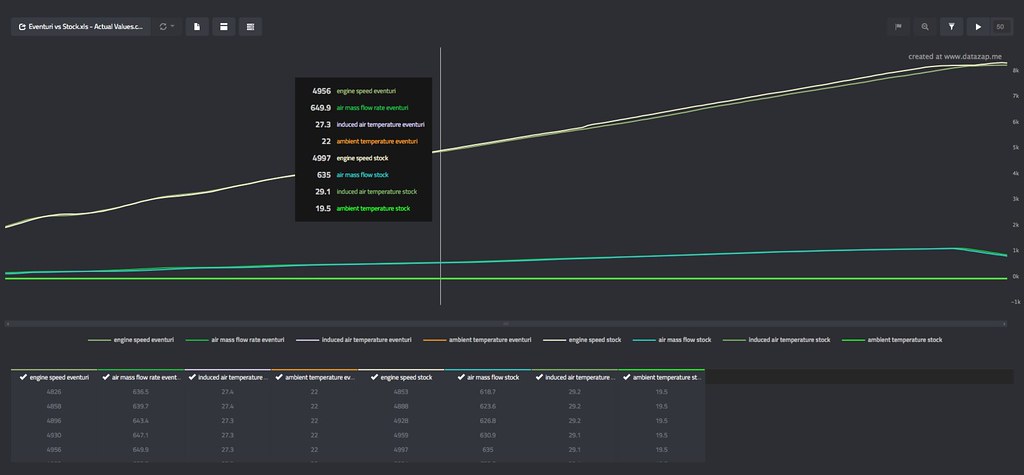Image resolution: width=1024 pixels, height=475 pixels.
Task: Click the playback speed field showing 50
Action: tap(999, 27)
